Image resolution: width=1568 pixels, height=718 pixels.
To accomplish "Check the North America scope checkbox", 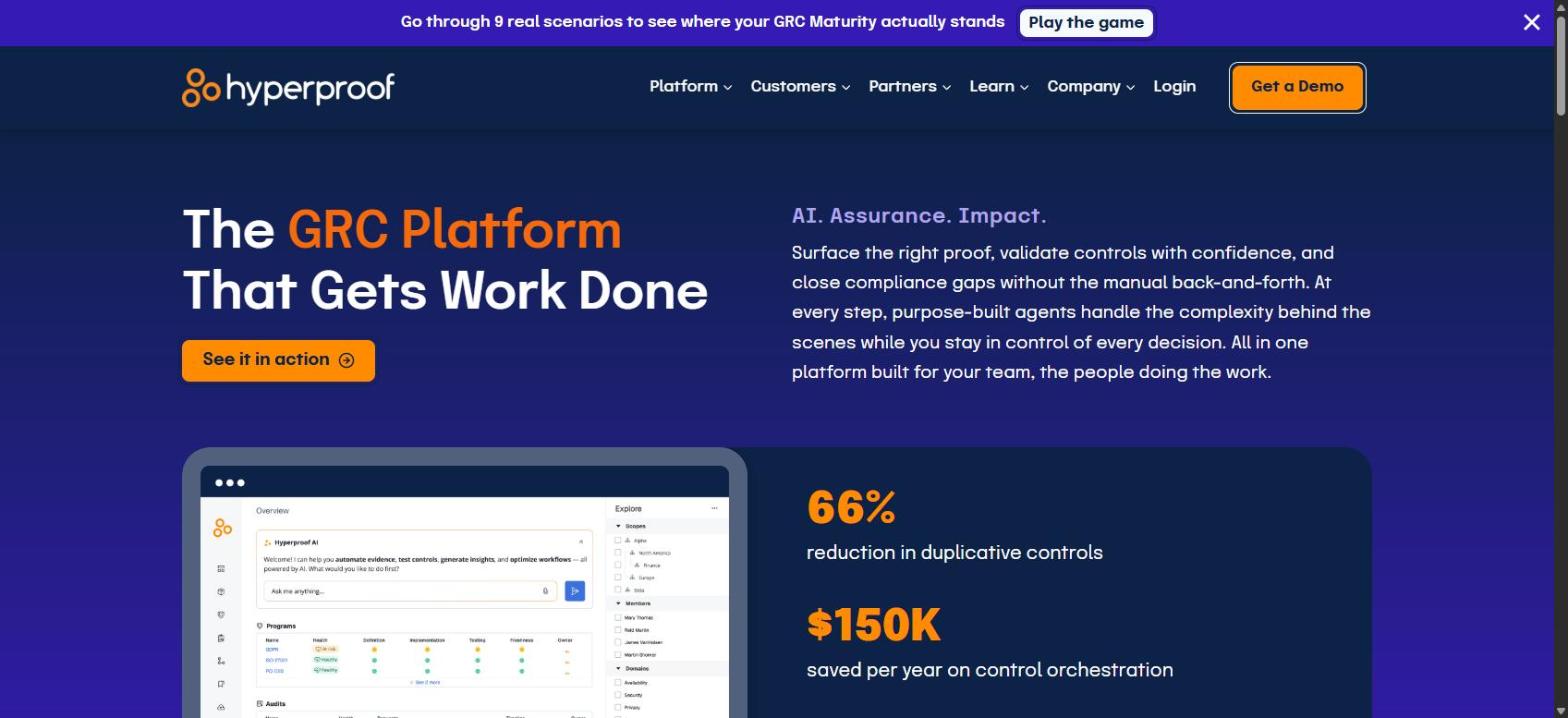I will (x=618, y=552).
